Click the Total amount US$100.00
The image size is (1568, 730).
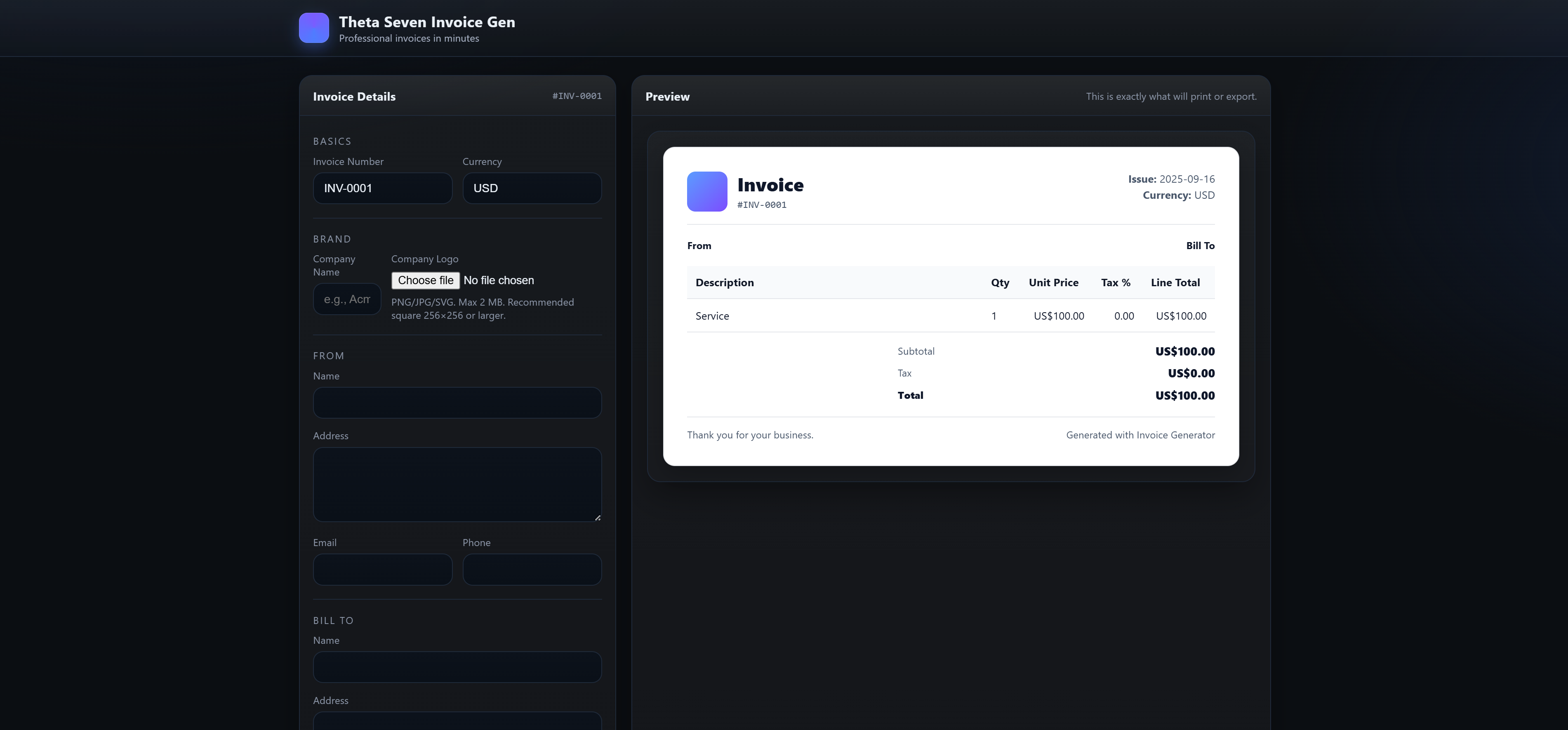(x=1184, y=395)
